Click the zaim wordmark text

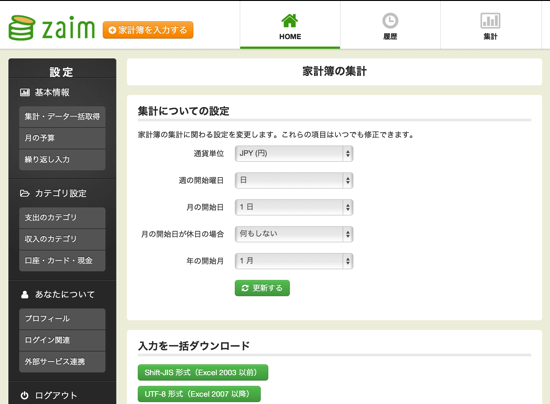pos(68,28)
